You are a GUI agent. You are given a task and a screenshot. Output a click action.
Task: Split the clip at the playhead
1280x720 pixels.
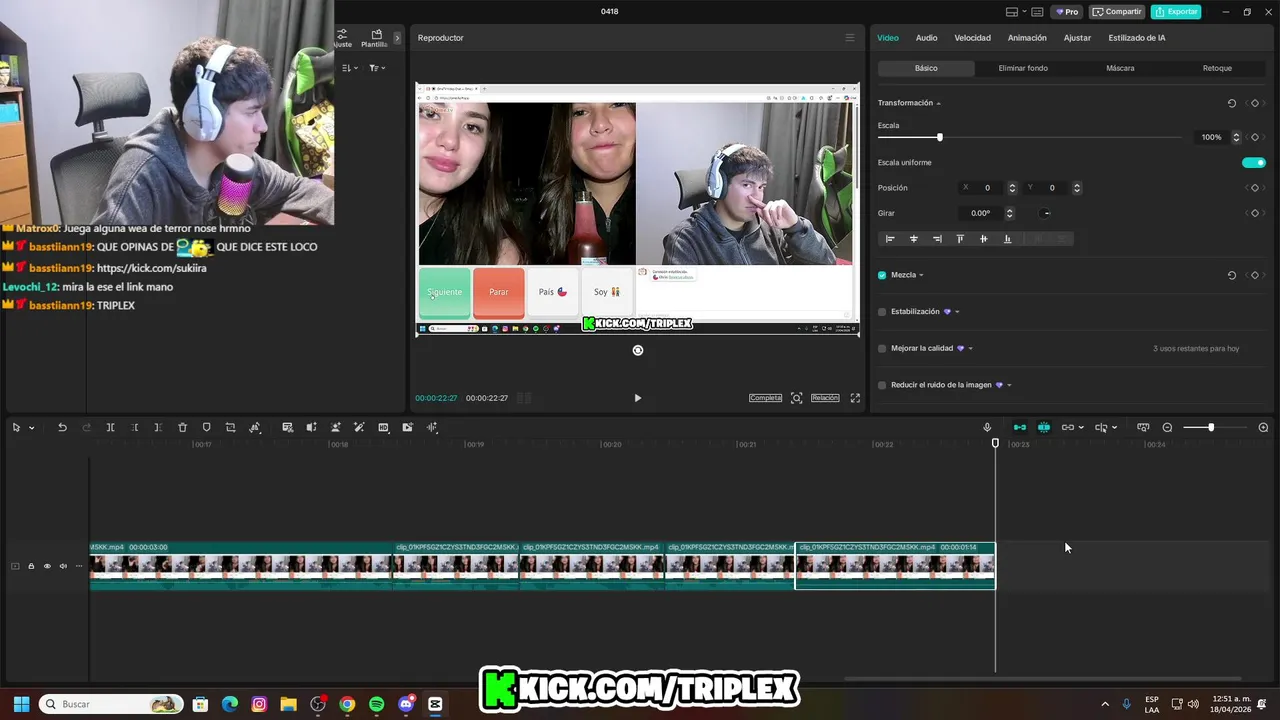pos(110,427)
